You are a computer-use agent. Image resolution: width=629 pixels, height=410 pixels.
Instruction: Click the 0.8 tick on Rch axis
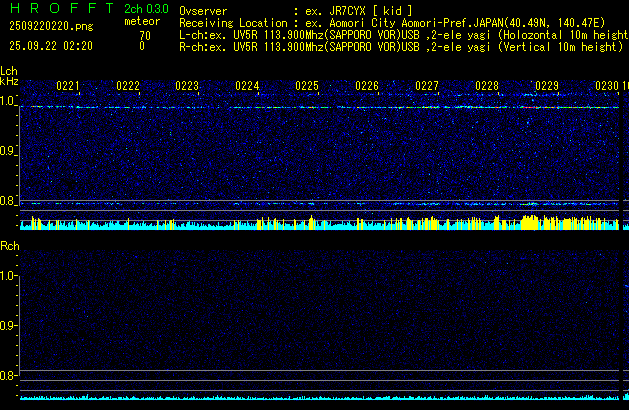point(9,376)
